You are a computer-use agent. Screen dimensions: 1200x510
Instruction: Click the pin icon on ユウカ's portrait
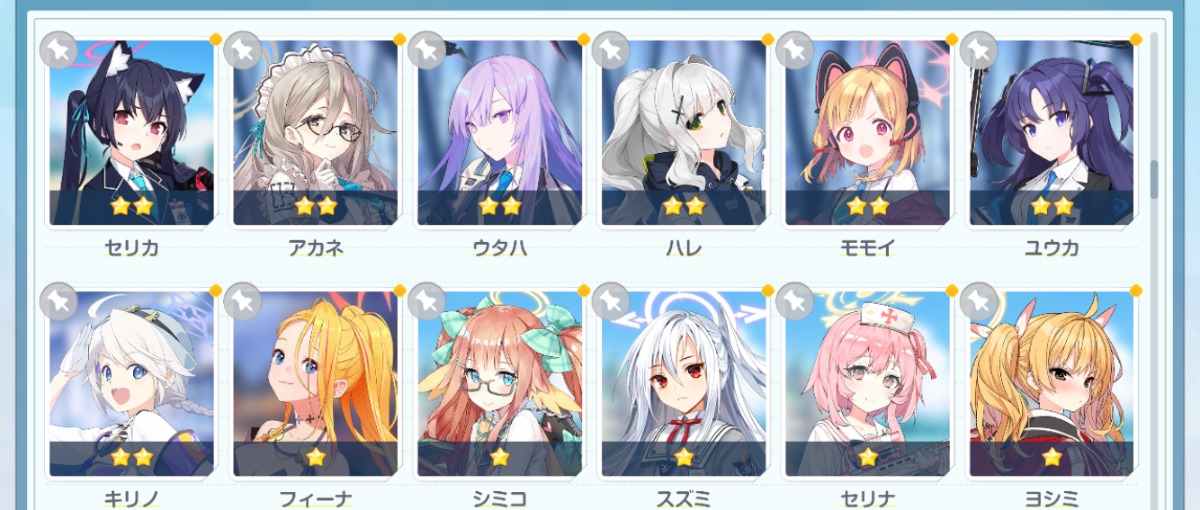click(978, 50)
